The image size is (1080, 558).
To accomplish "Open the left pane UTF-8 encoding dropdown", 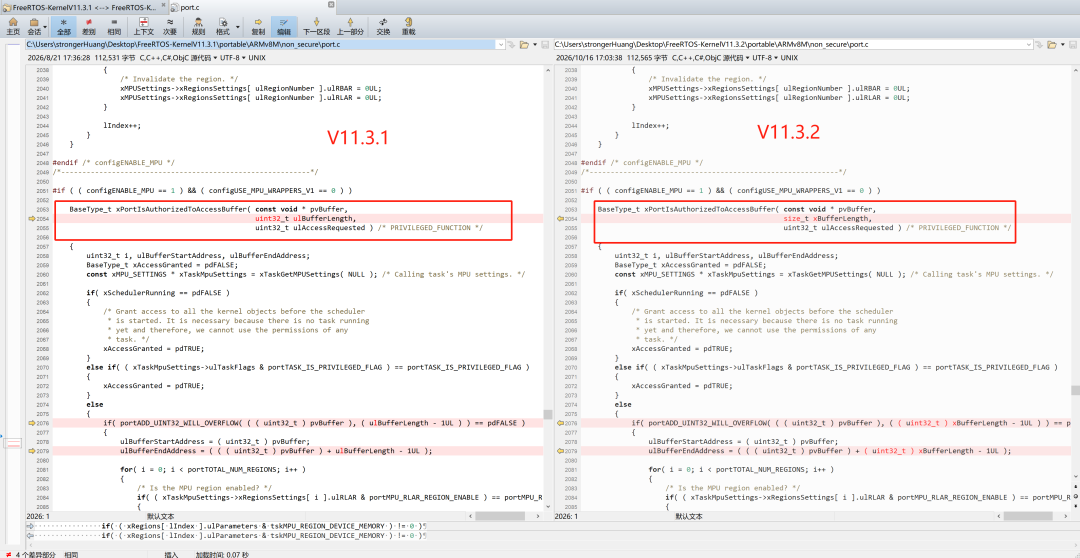I will (x=233, y=58).
